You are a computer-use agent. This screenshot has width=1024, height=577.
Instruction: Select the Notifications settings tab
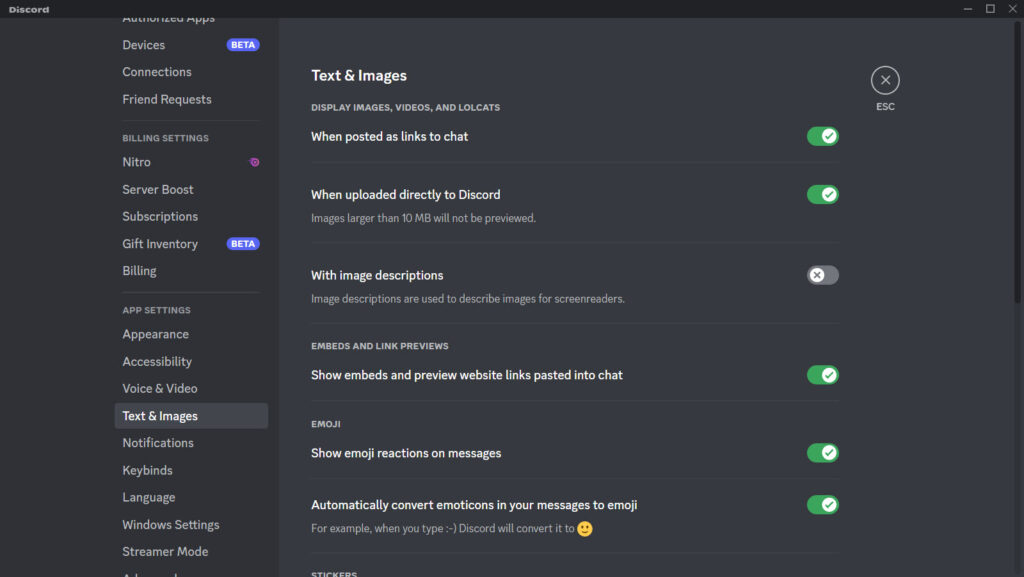tap(158, 443)
